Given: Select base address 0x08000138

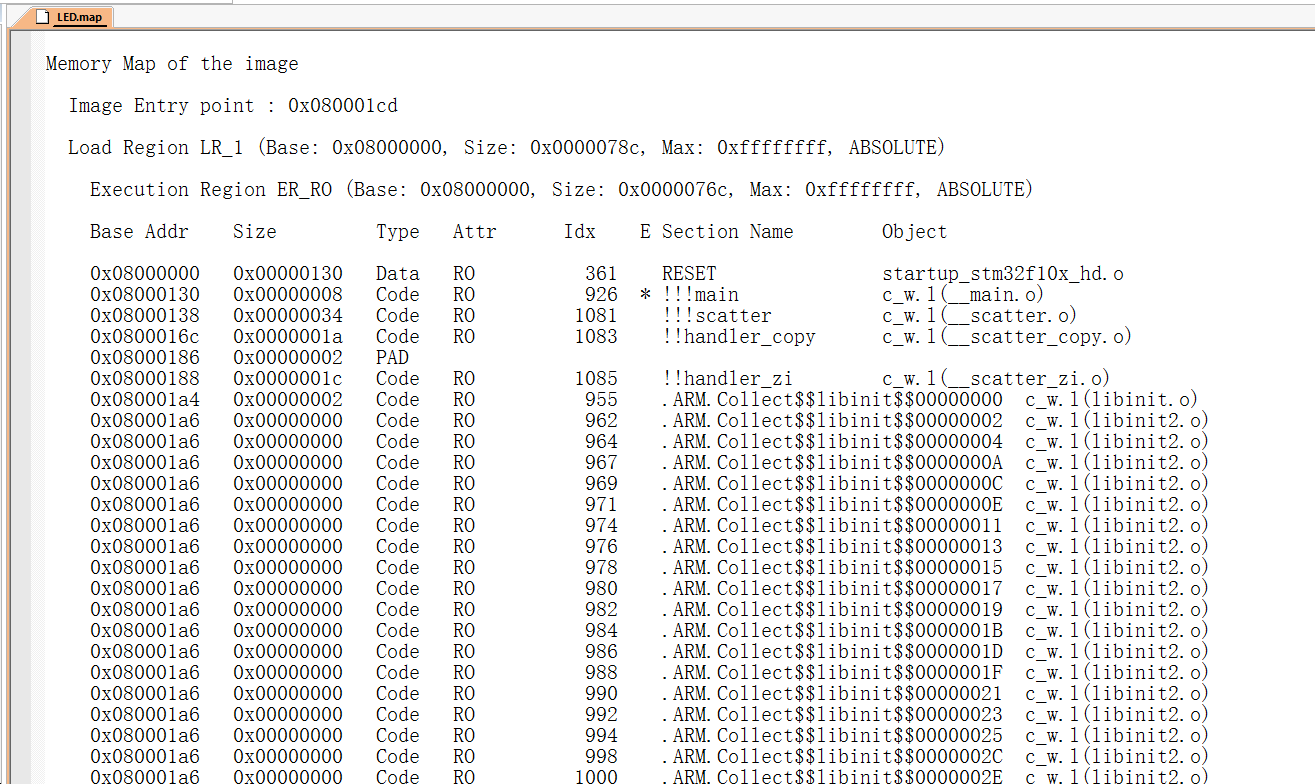Looking at the screenshot, I should [x=145, y=316].
